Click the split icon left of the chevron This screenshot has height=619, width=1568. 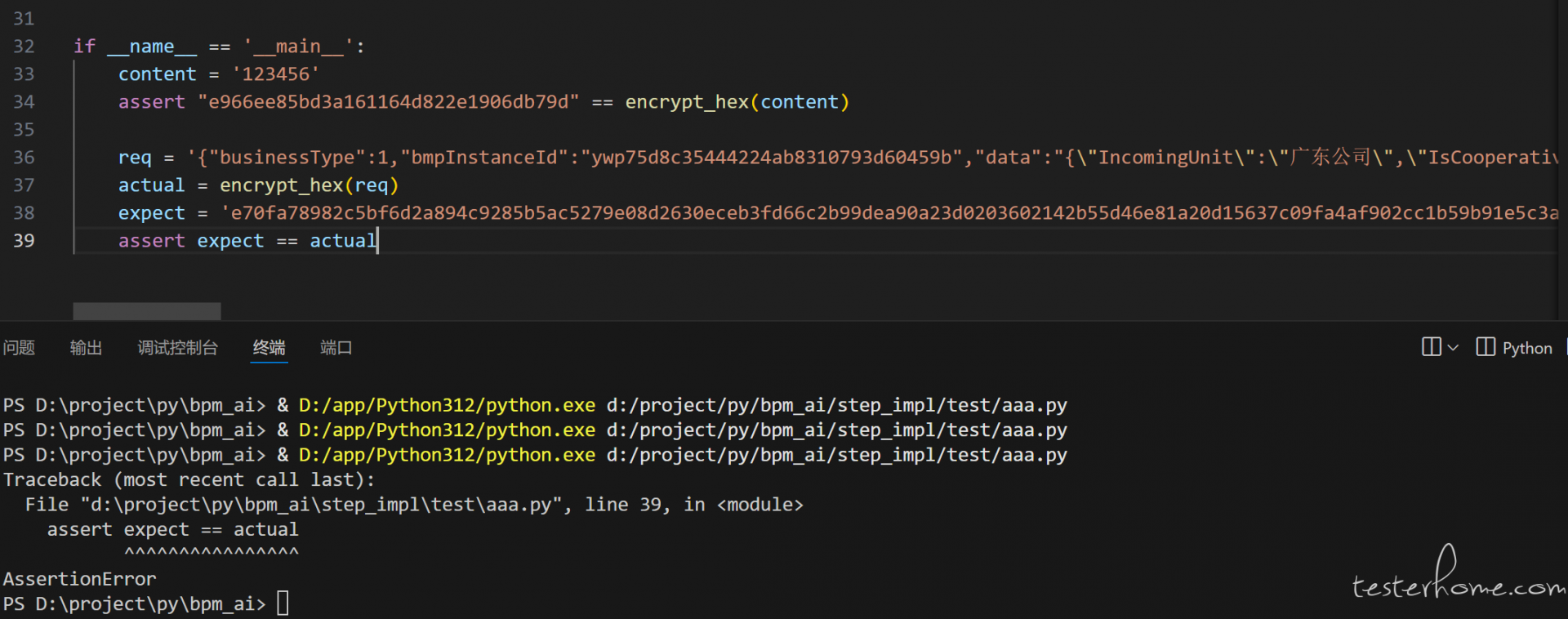coord(1431,347)
